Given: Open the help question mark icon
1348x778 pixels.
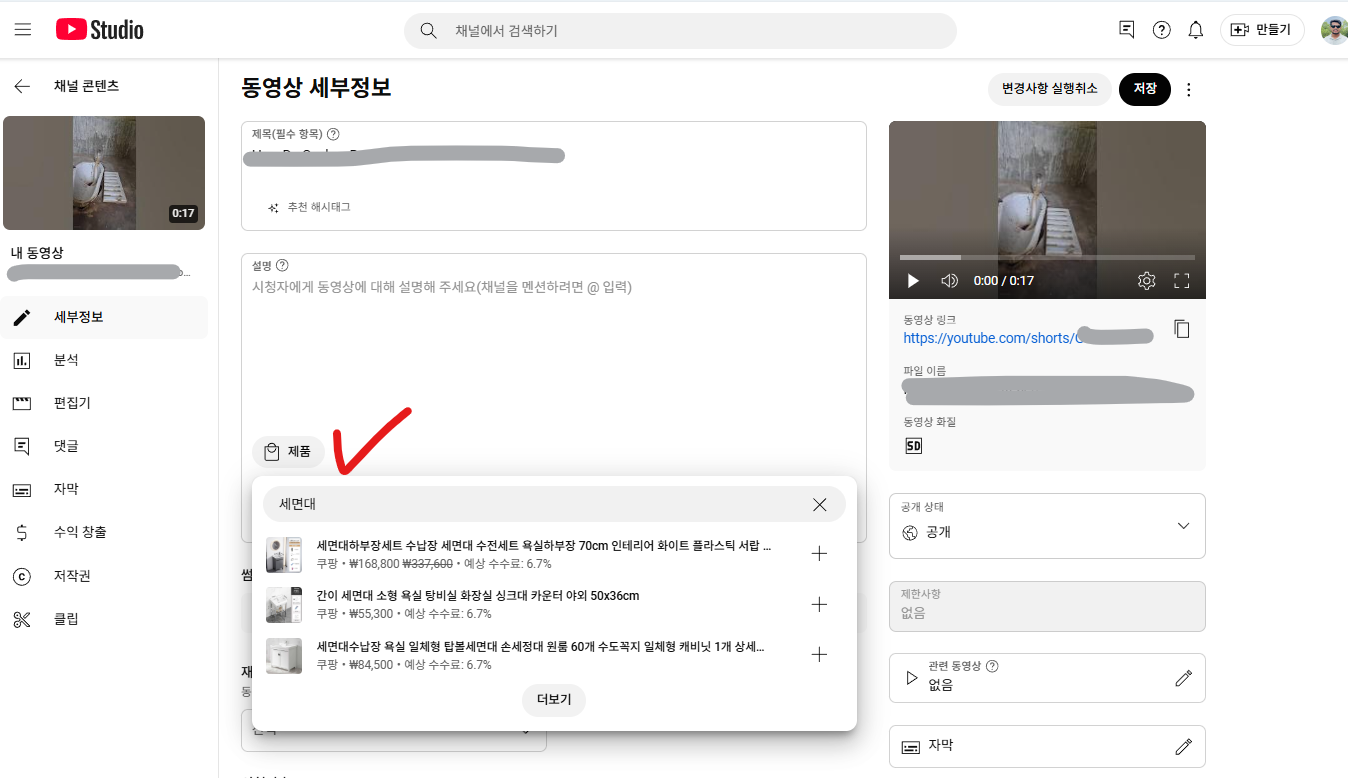Looking at the screenshot, I should point(1161,30).
